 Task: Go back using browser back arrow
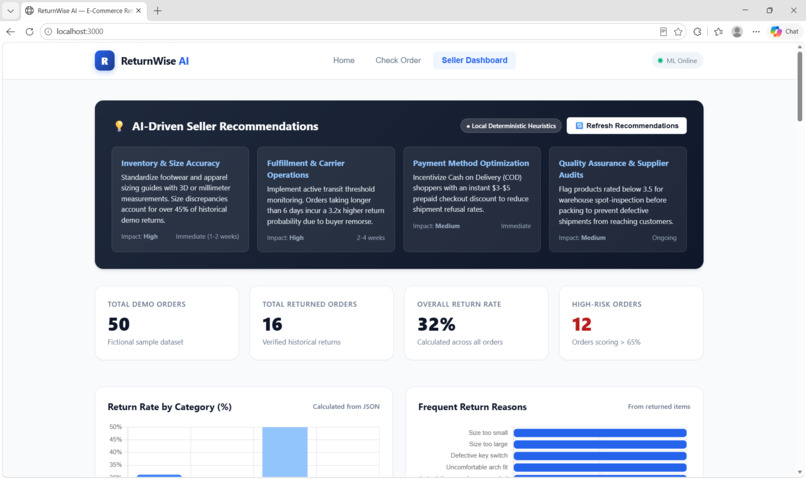tap(10, 31)
